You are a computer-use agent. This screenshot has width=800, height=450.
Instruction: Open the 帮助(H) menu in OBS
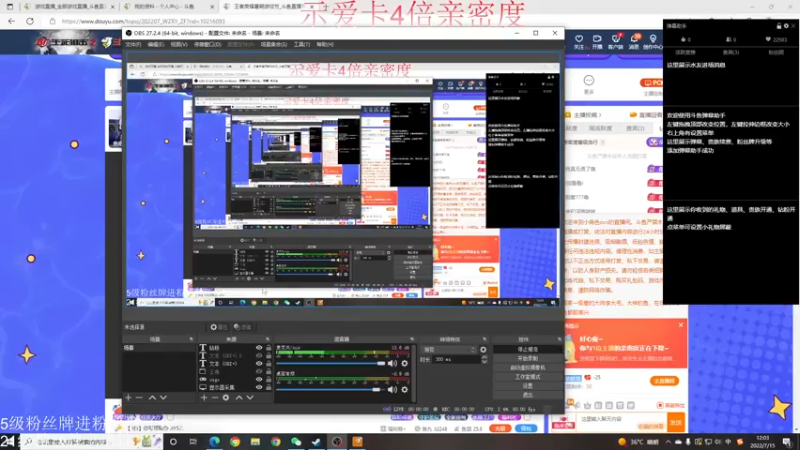[x=325, y=45]
